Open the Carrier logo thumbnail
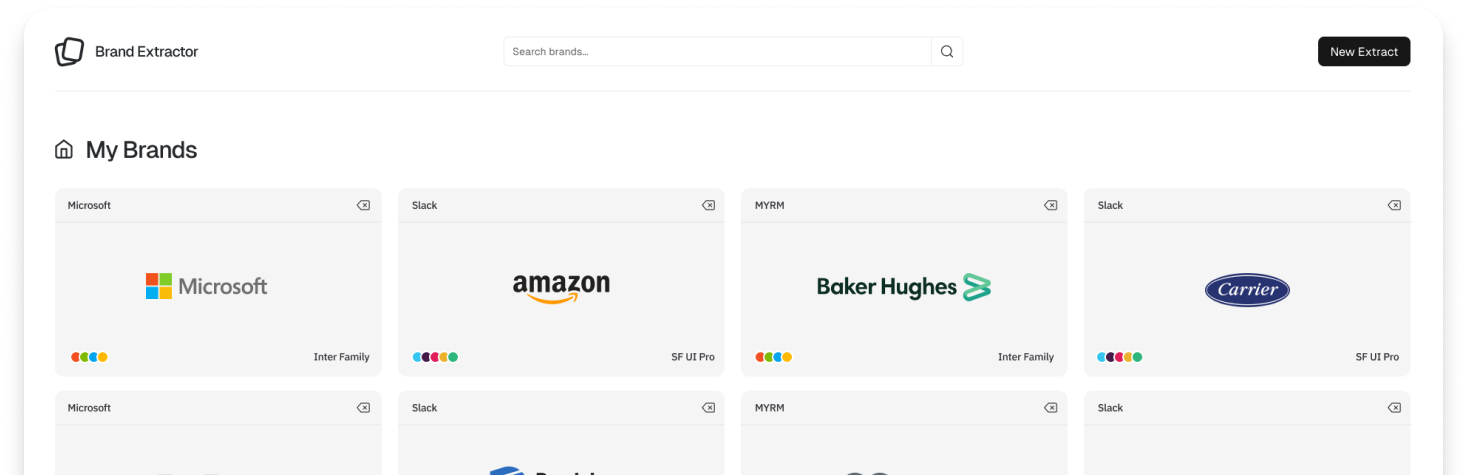Screen dimensions: 1467x475 [1247, 290]
